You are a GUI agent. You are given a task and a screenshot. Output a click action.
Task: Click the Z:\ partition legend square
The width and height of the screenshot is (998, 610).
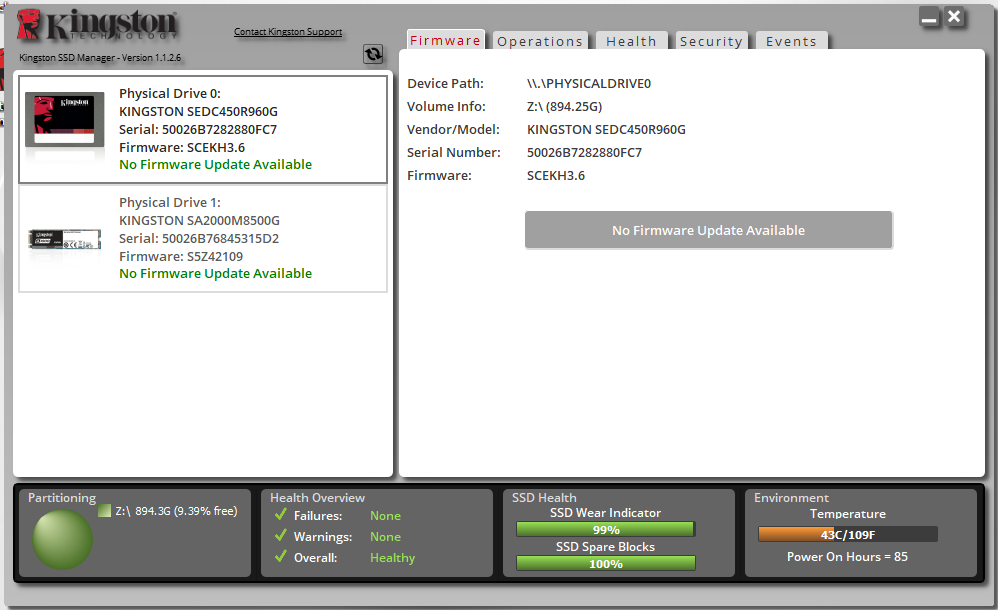(104, 511)
